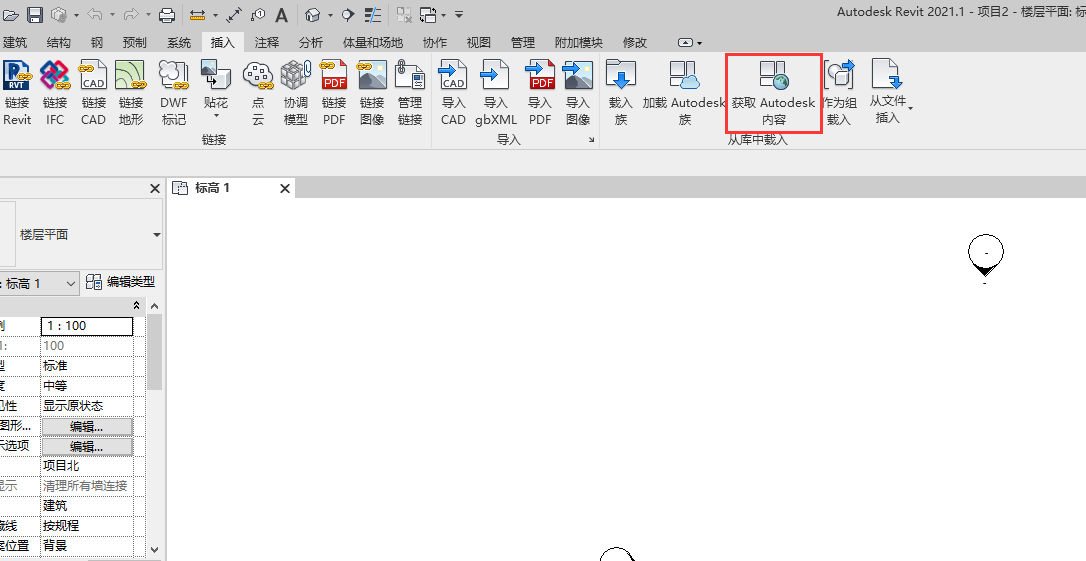
Task: Open the 系统 ribbon tab
Action: 179,42
